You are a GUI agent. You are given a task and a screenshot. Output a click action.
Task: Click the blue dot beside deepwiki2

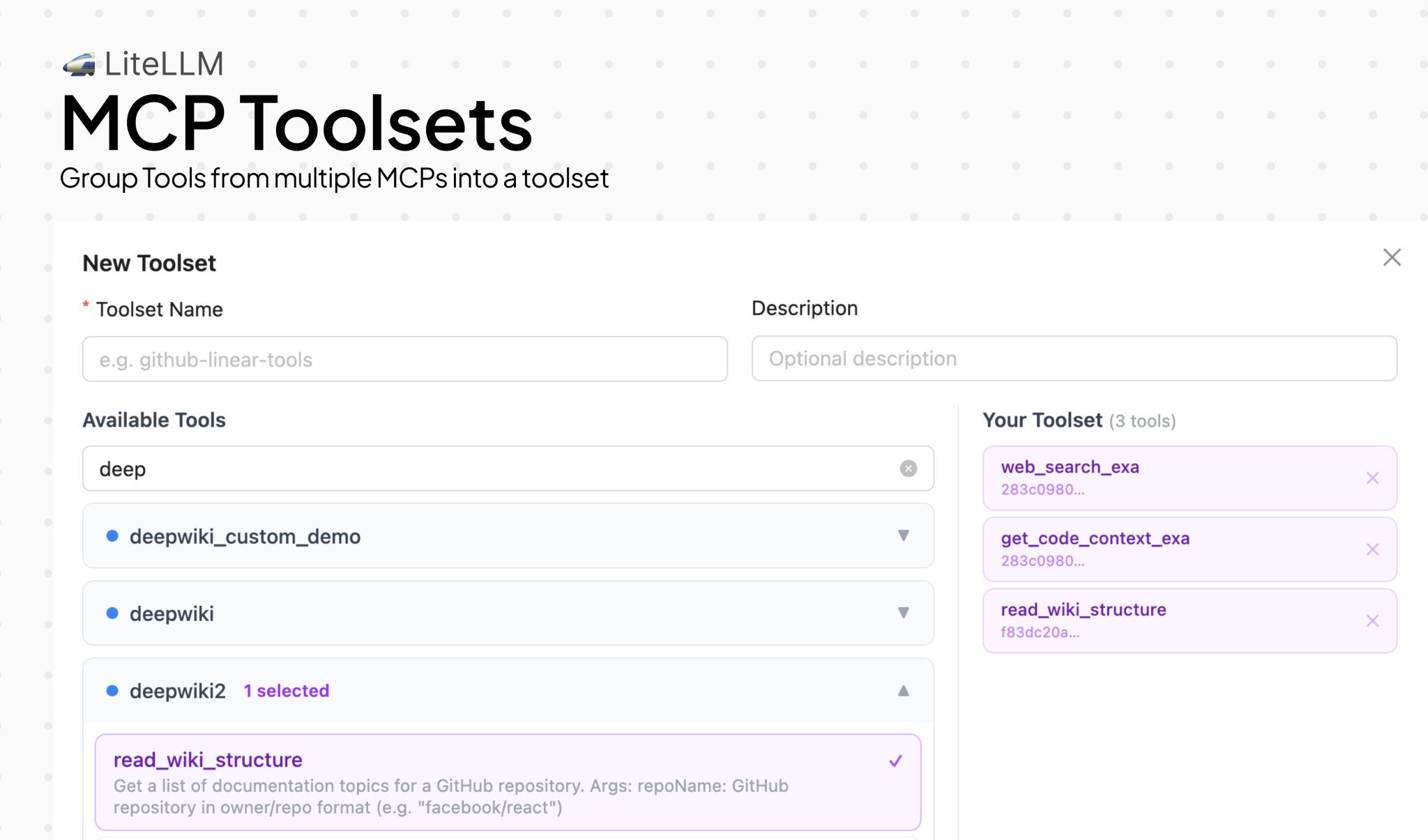click(113, 691)
